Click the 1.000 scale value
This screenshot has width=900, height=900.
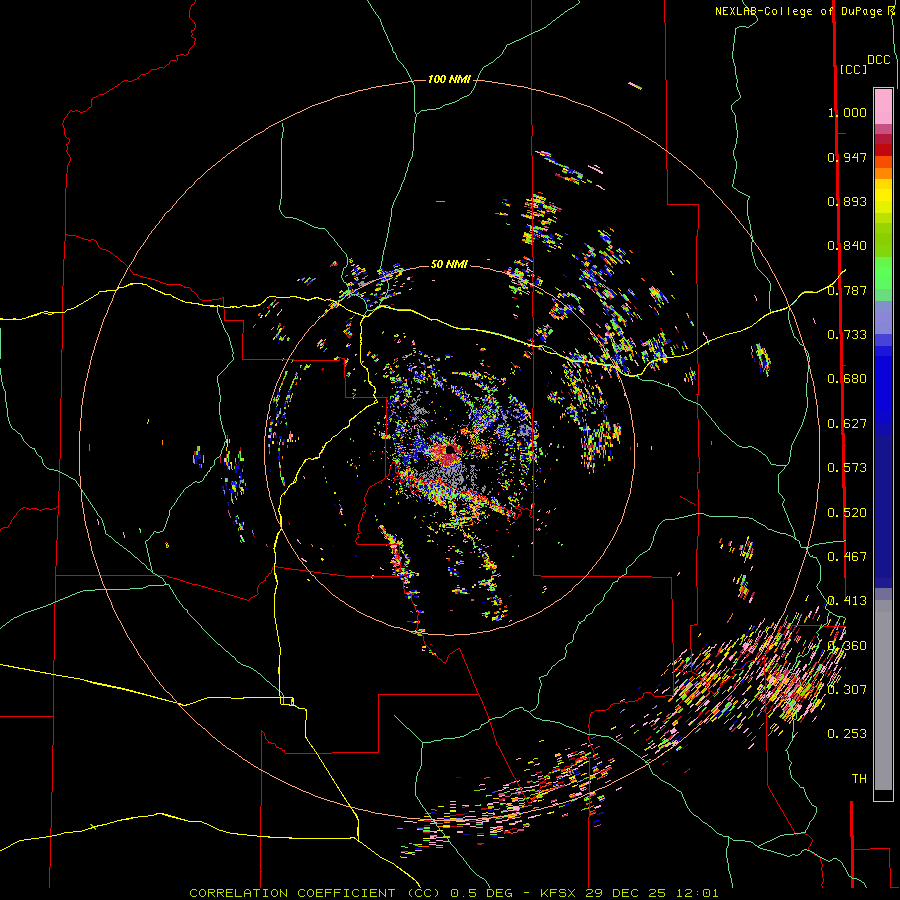coord(847,112)
